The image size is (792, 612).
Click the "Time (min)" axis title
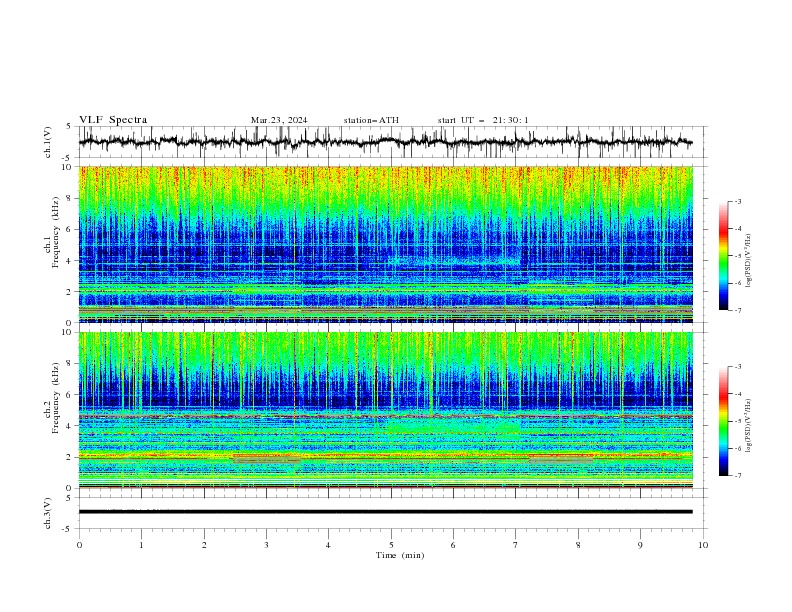400,555
